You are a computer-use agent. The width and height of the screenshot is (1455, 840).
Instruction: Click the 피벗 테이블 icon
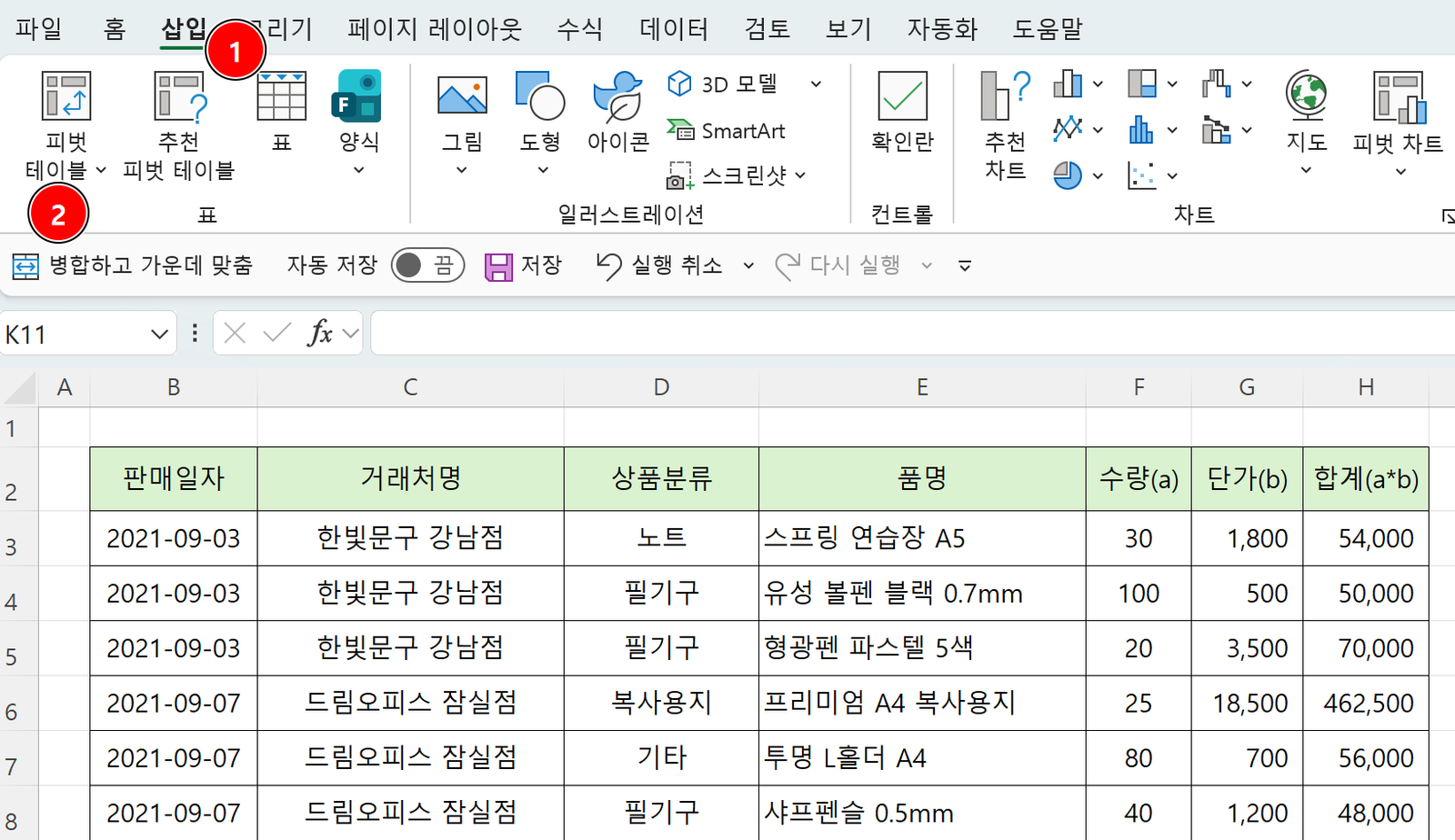[x=66, y=96]
